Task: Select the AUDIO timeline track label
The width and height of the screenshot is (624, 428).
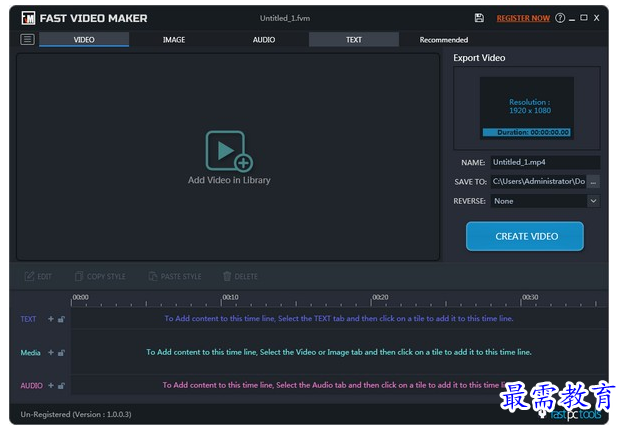Action: [31, 385]
